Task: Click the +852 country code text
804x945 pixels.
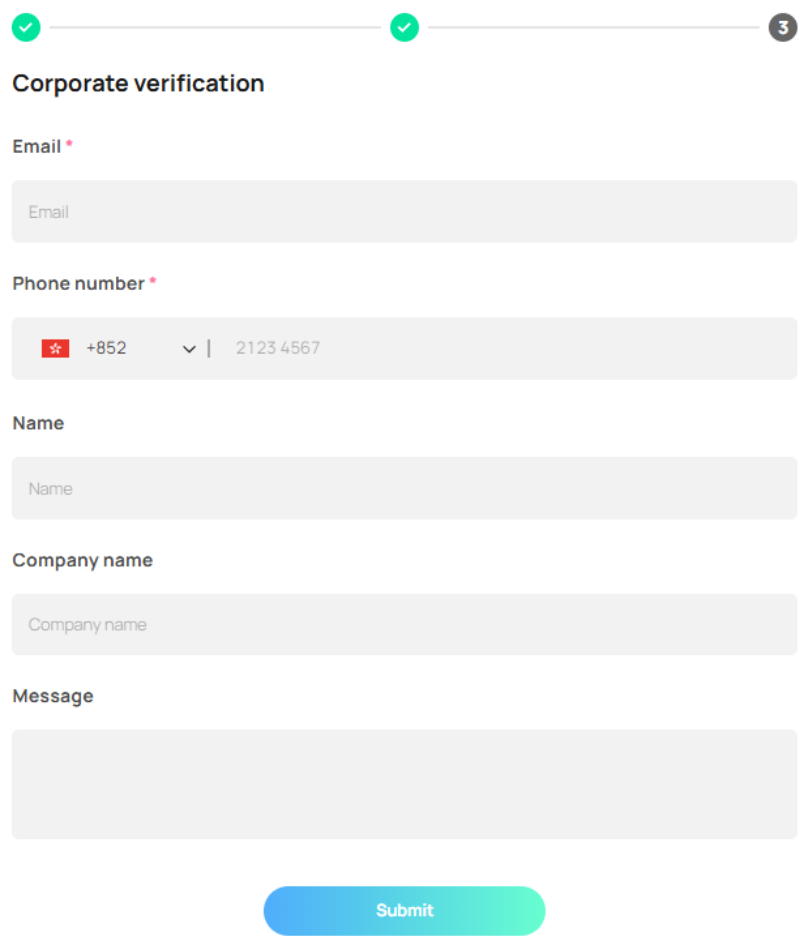Action: 106,348
